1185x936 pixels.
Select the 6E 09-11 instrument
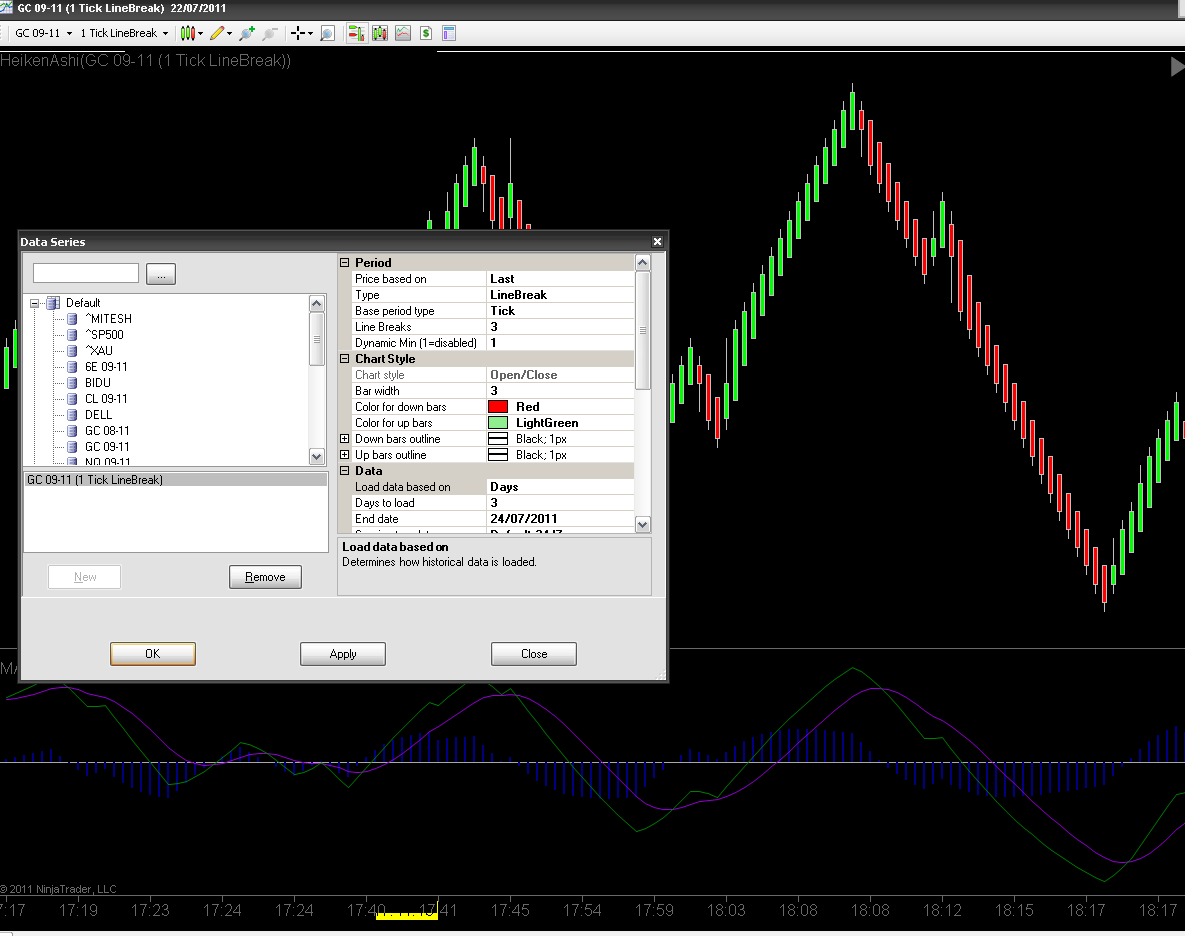(106, 366)
